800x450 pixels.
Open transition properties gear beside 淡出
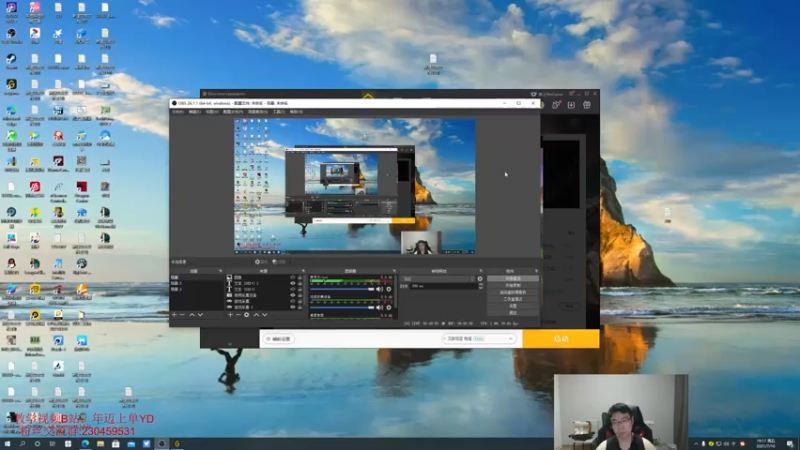point(480,279)
